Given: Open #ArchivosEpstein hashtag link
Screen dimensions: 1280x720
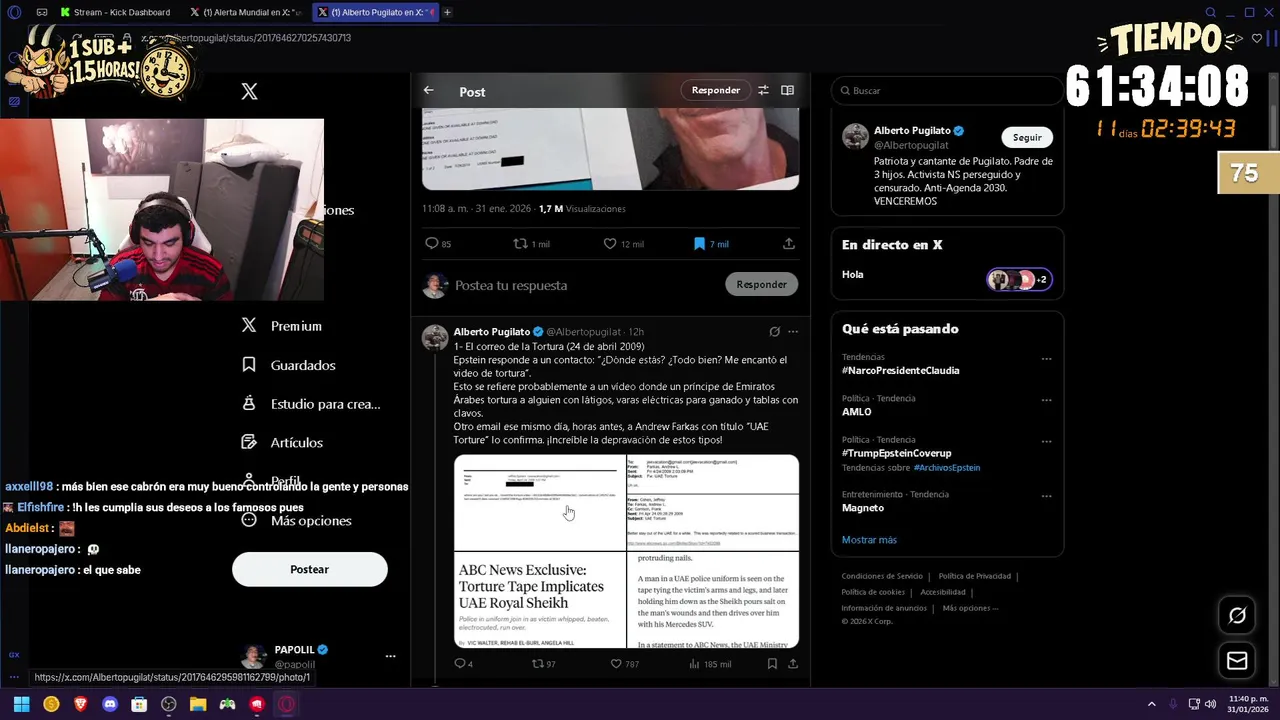Looking at the screenshot, I should [x=946, y=467].
